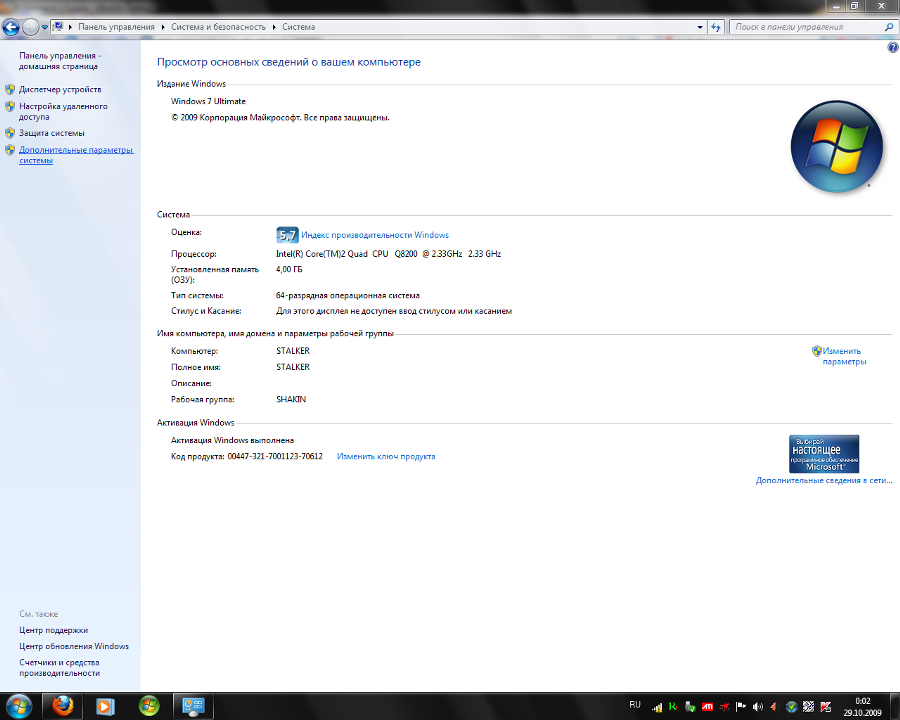
Task: Open Kaspersky tray icon
Action: (825, 707)
